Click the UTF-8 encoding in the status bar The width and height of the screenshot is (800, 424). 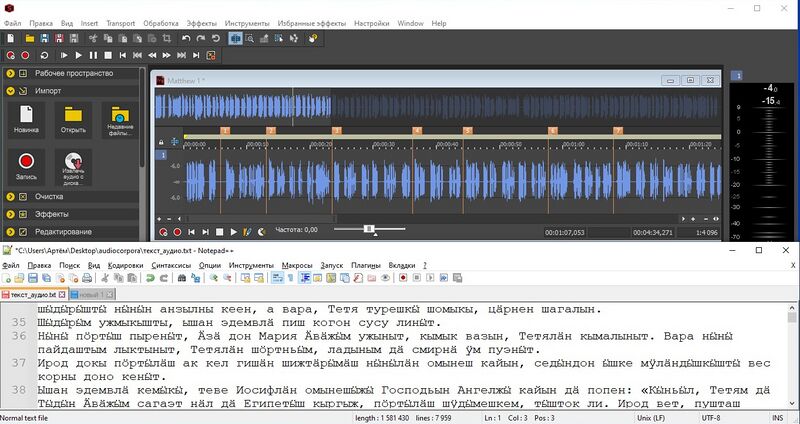click(711, 418)
